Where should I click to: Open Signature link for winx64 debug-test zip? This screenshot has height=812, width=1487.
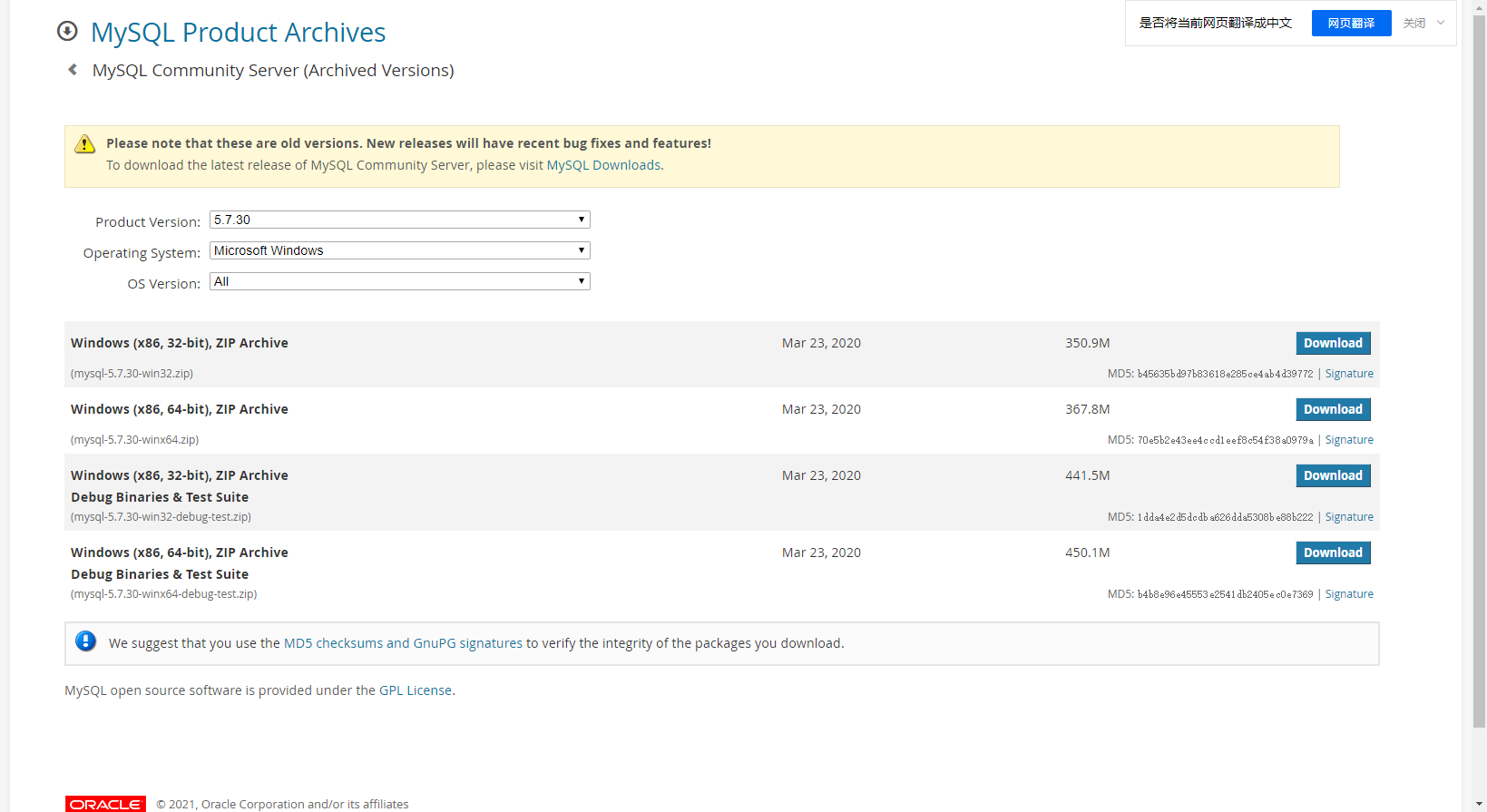click(x=1349, y=594)
